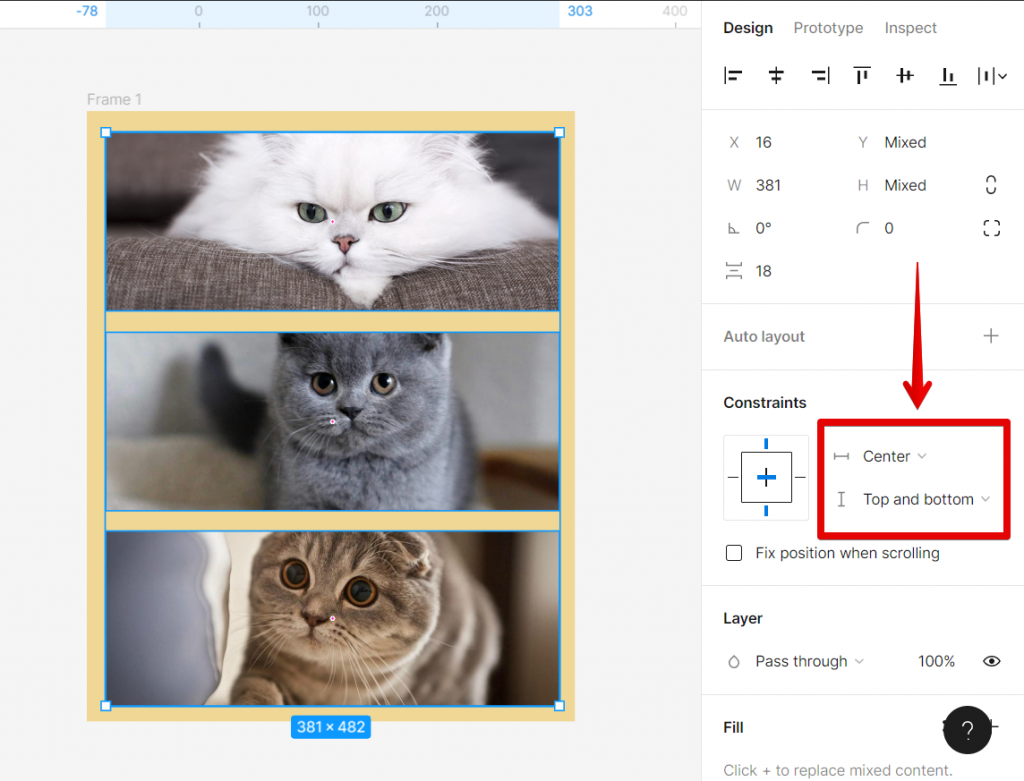Select the Align bottom icon
Image resolution: width=1024 pixels, height=781 pixels.
click(947, 75)
